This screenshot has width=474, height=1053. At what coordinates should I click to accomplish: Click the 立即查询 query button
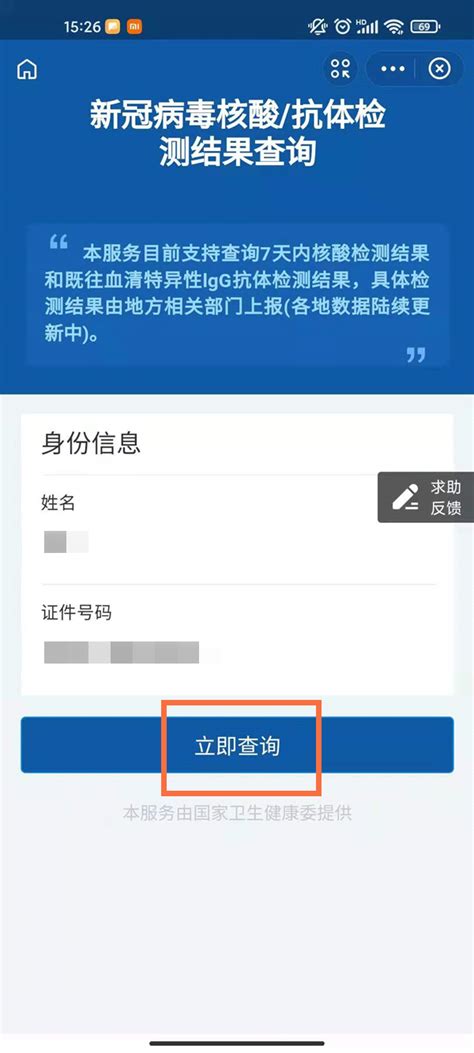point(237,745)
